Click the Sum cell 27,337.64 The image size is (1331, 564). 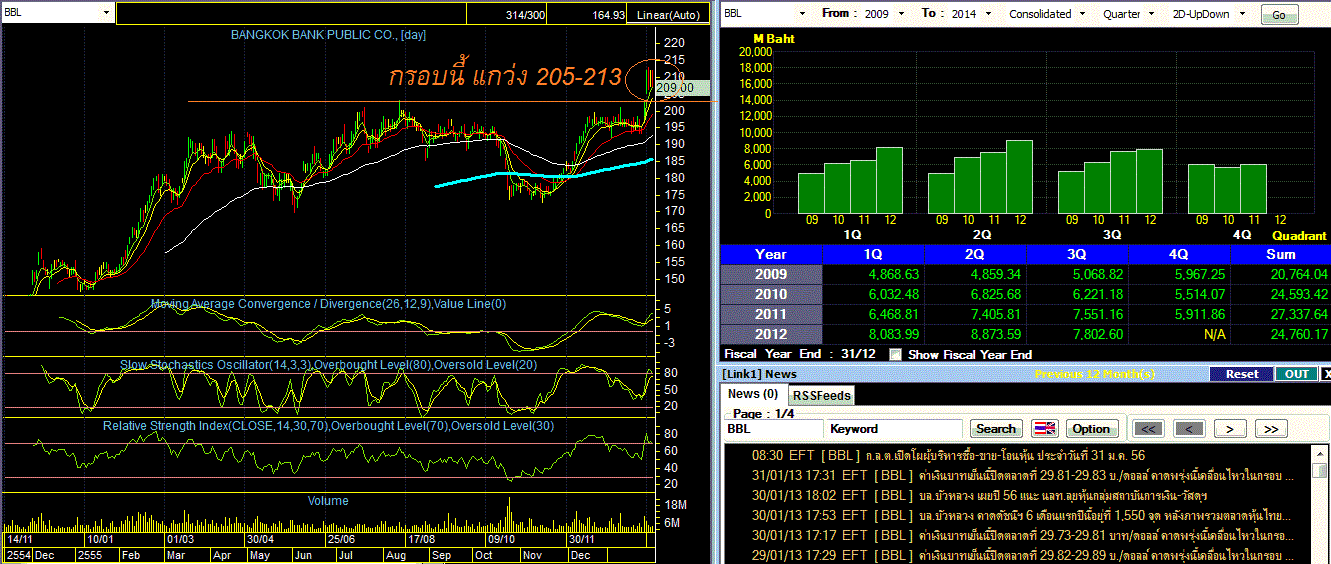click(x=1280, y=314)
